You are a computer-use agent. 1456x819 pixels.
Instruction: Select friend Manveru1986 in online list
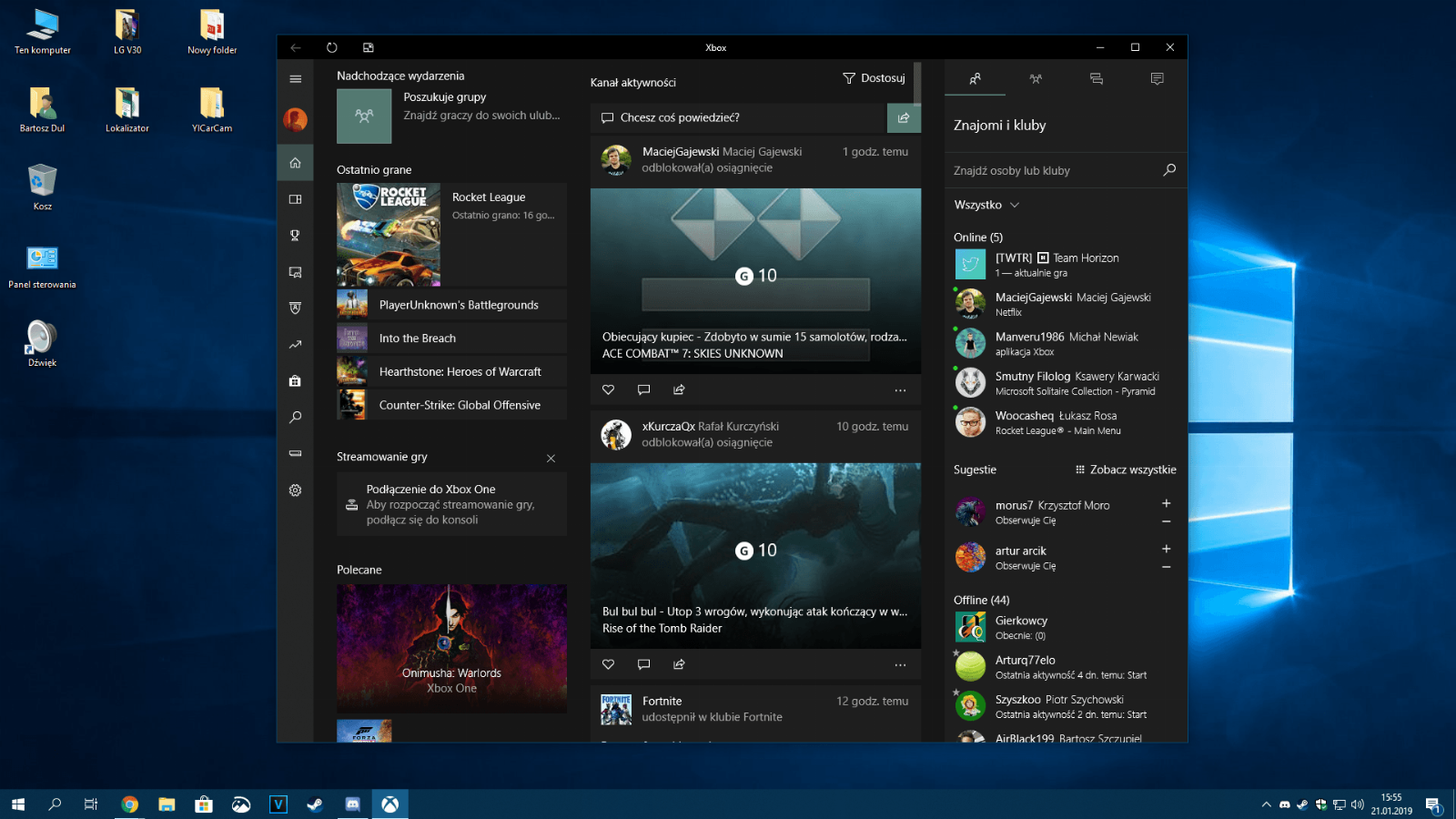click(1065, 343)
